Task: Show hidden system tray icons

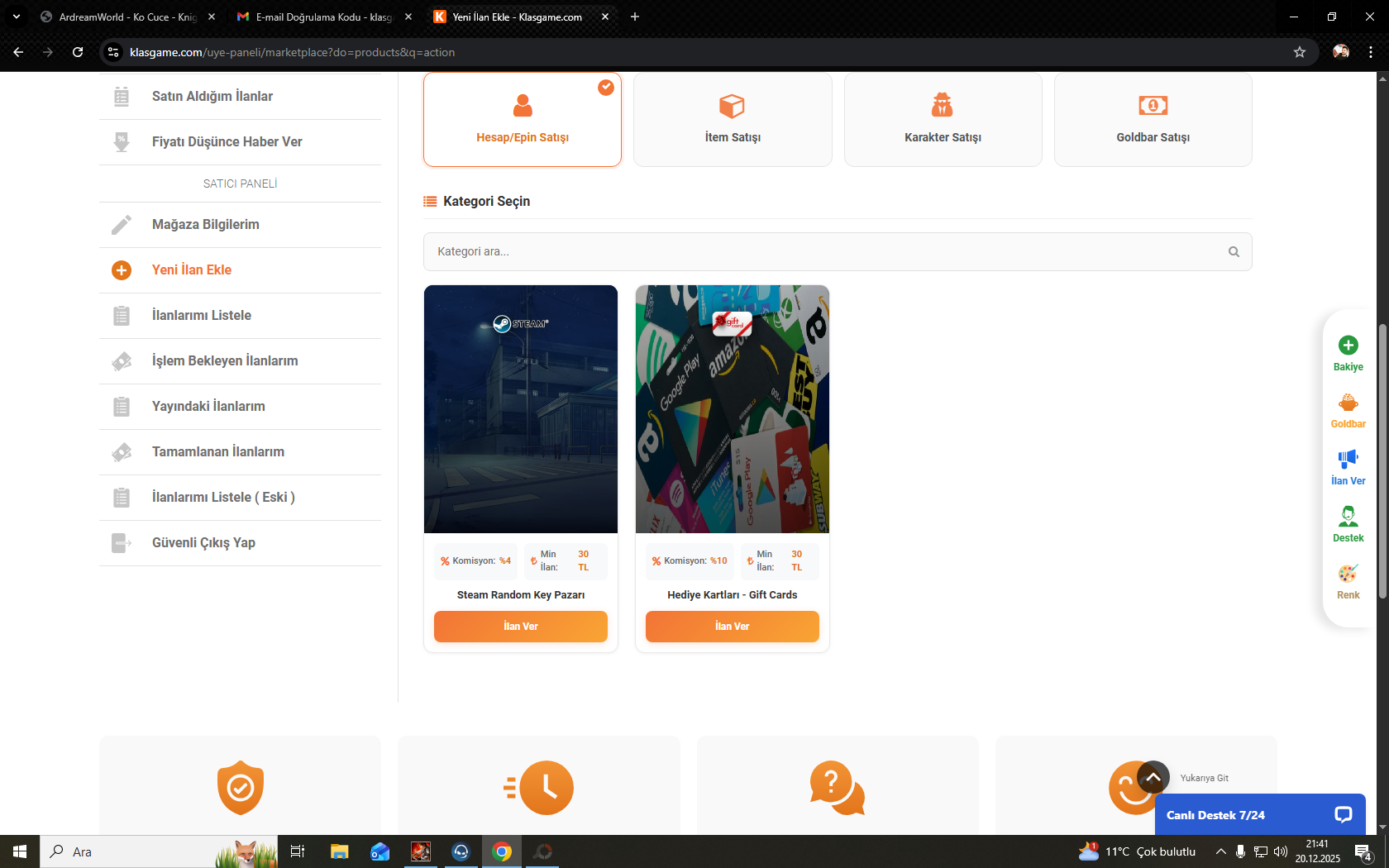Action: (1220, 851)
